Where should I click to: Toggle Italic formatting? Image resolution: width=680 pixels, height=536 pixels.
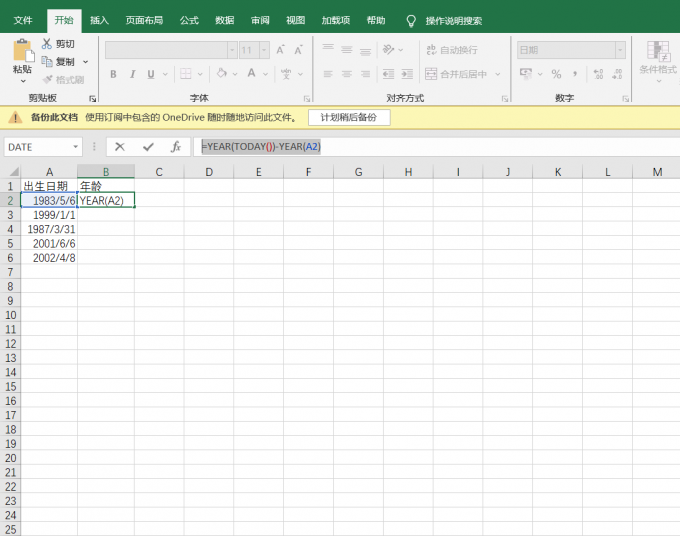(133, 74)
